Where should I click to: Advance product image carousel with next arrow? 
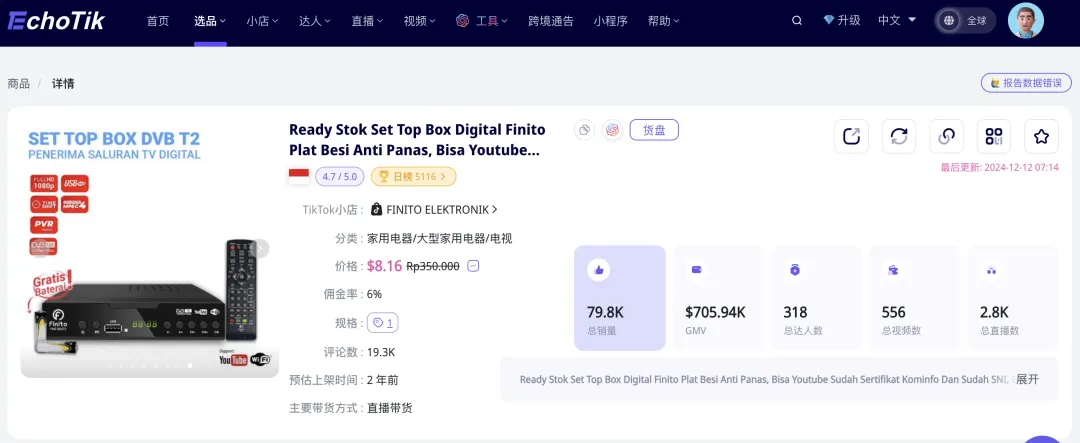click(261, 248)
